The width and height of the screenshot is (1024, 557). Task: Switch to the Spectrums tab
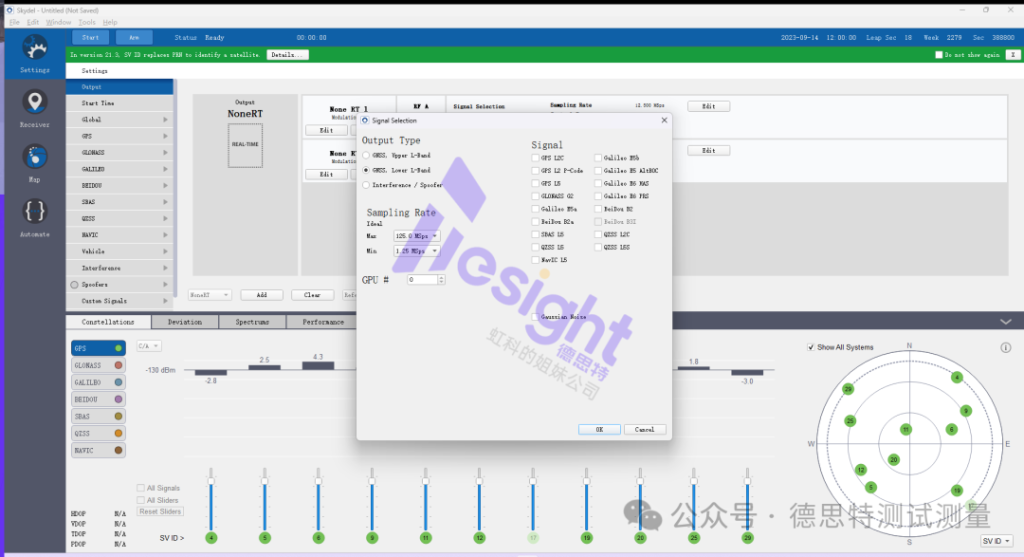252,322
